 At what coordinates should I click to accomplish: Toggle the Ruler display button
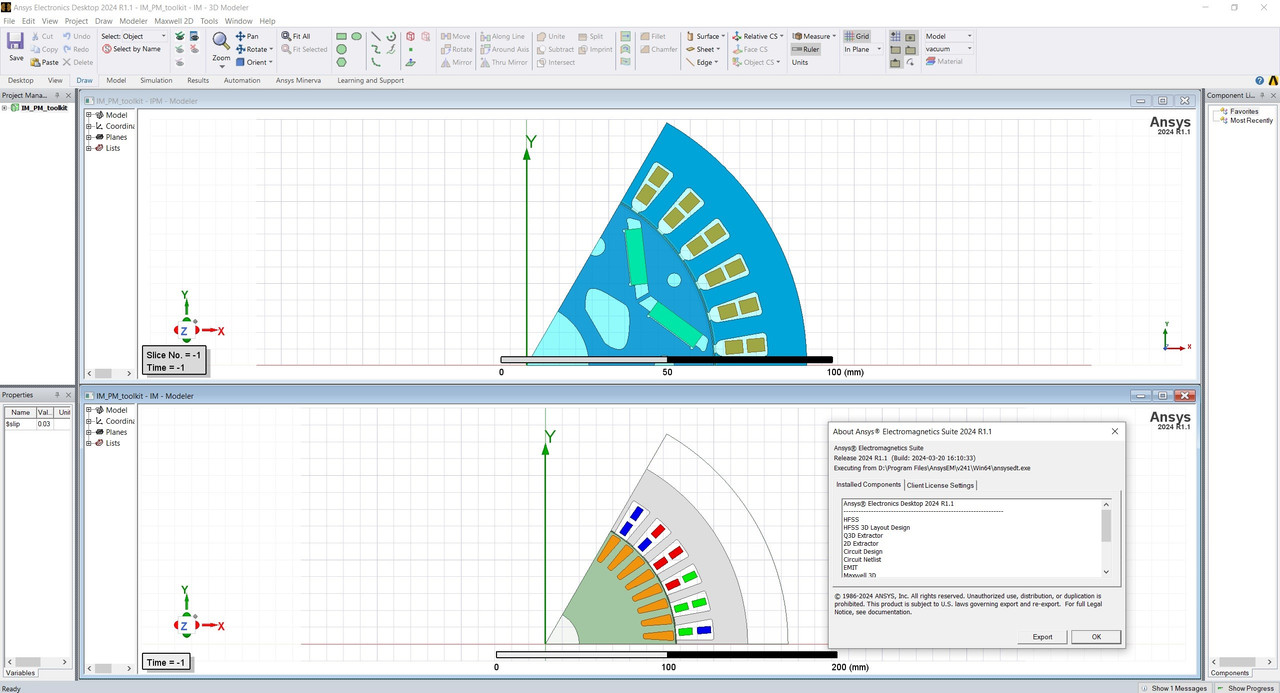pos(805,49)
